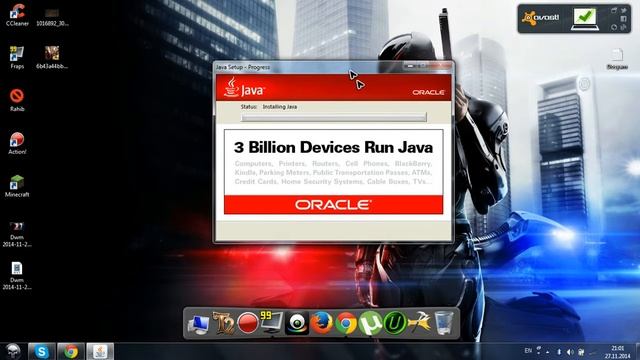
Task: Launch the Titan Quest dock icon
Action: 223,323
